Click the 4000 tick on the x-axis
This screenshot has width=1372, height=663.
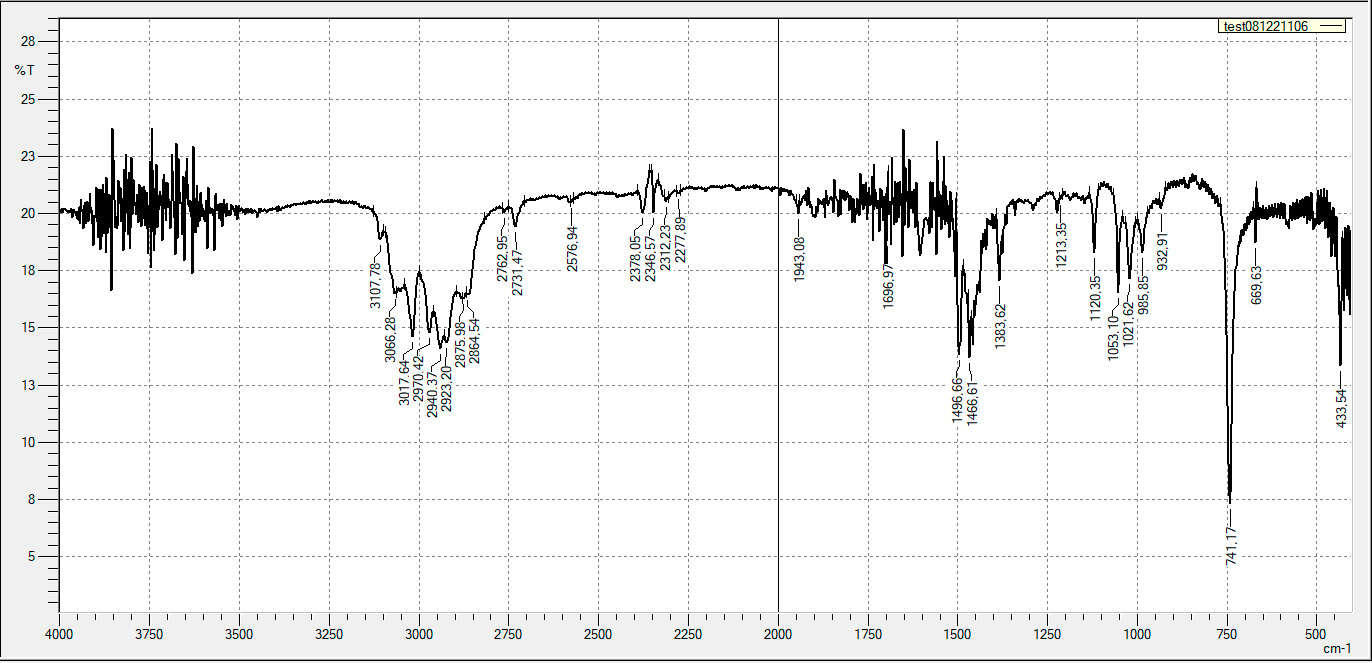(x=60, y=633)
